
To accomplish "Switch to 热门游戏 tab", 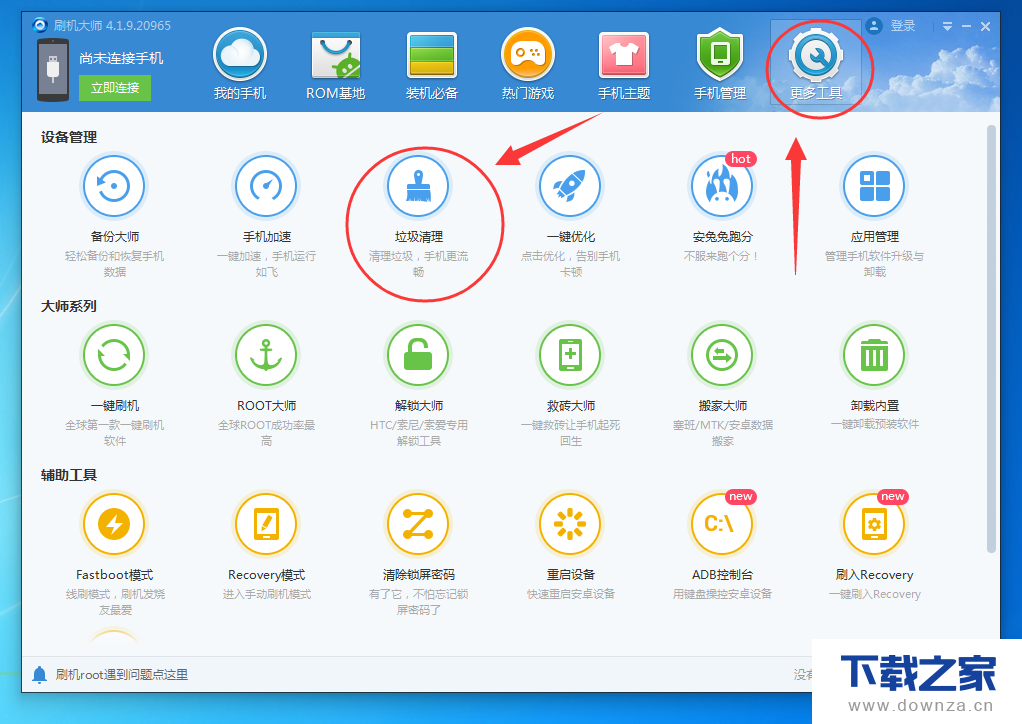I will pyautogui.click(x=527, y=65).
